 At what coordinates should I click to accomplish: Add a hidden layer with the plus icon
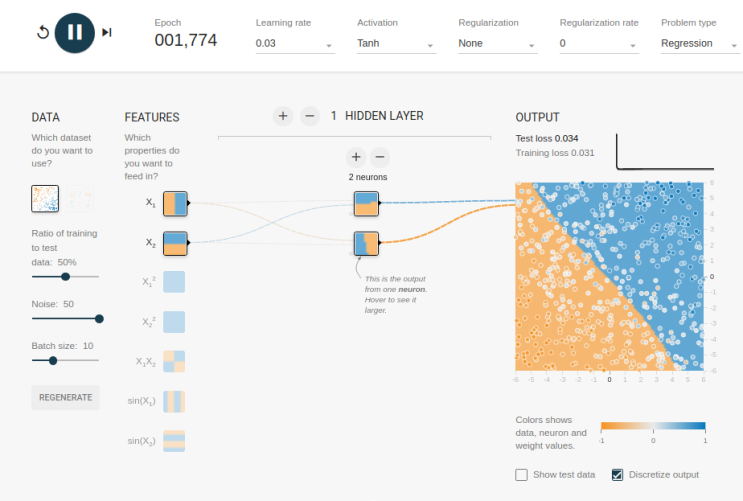click(283, 116)
